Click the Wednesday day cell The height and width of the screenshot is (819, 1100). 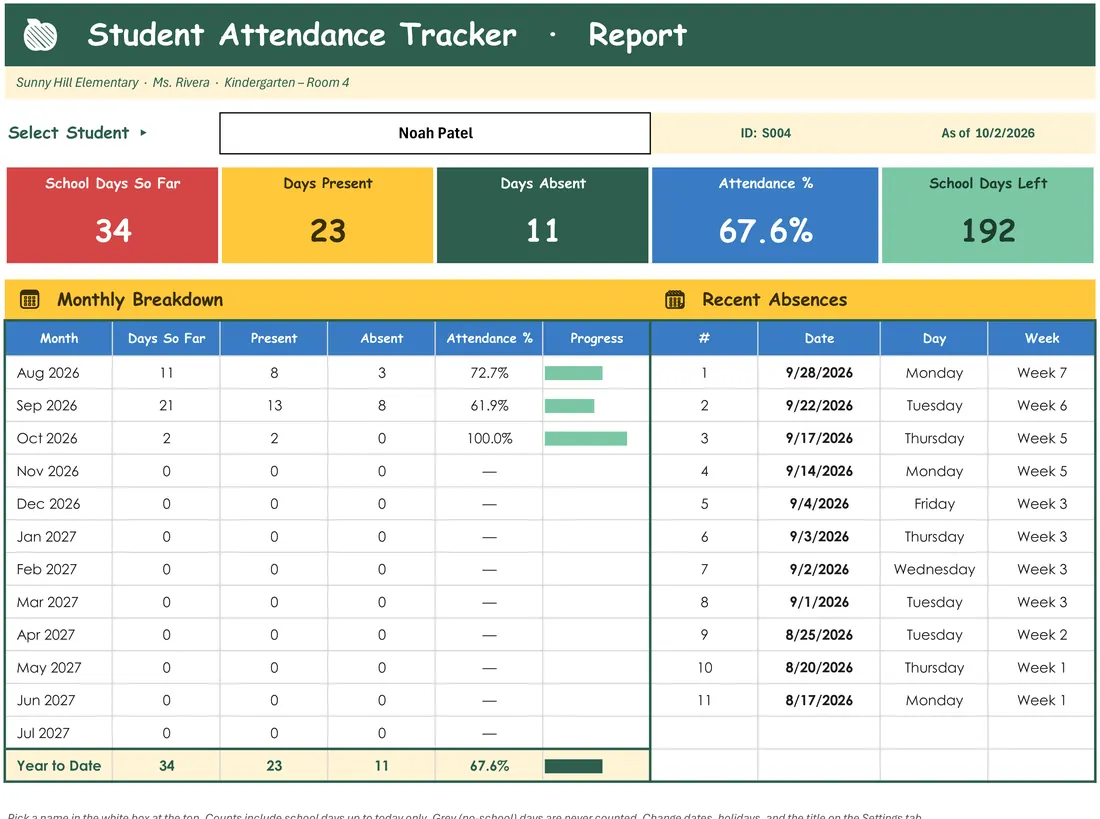pos(934,569)
